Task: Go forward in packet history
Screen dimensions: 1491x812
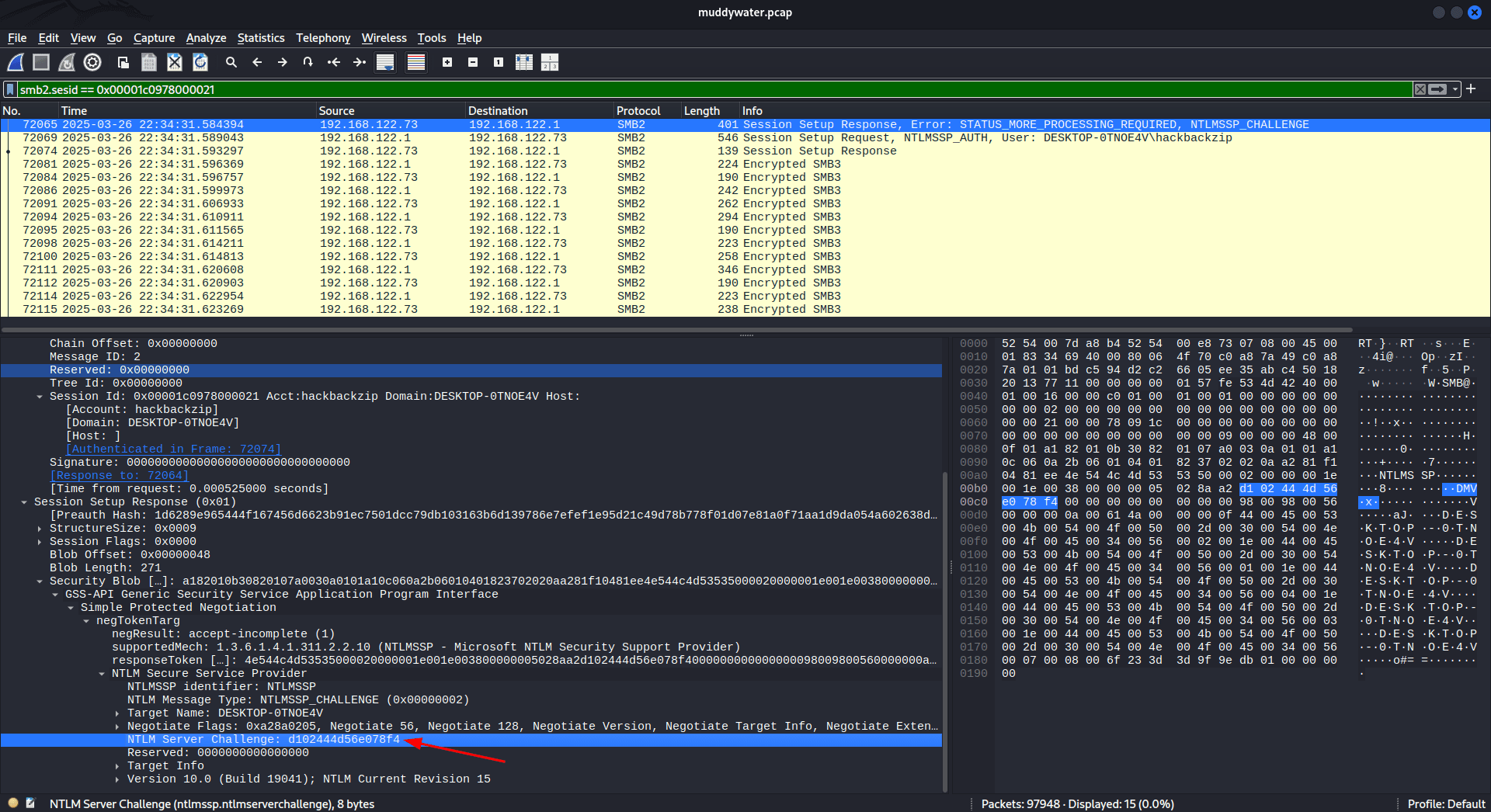Action: pos(283,62)
